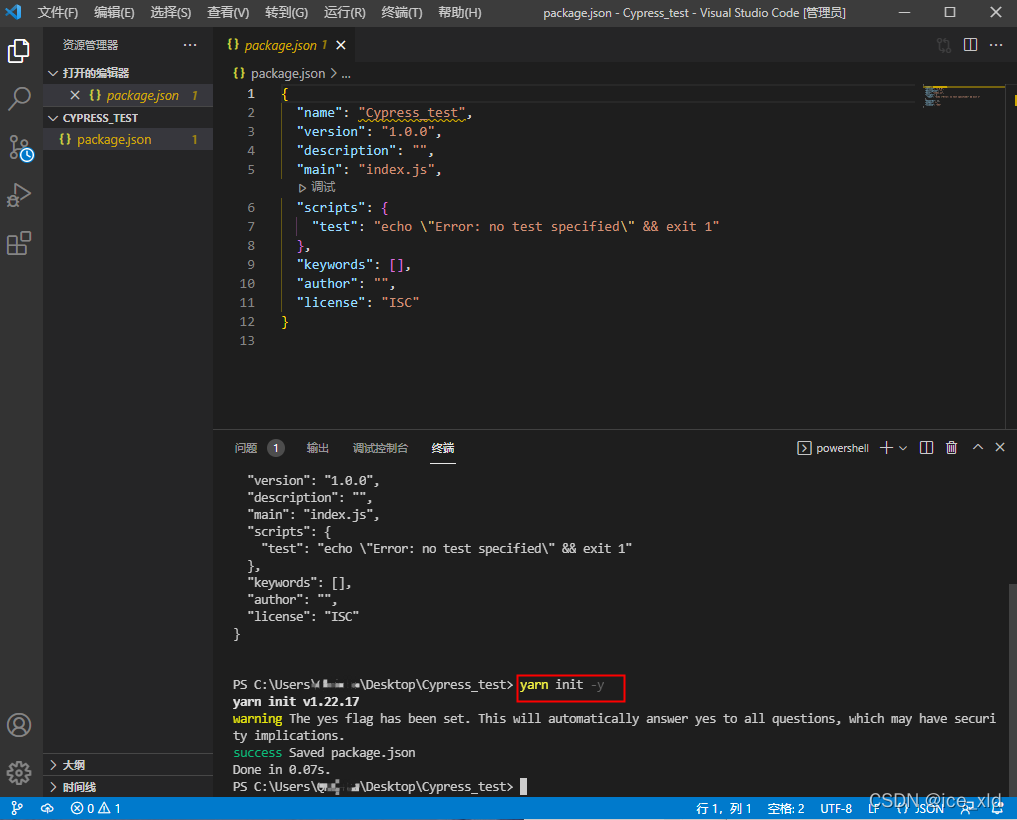Open the Run and Debug view
Image resolution: width=1017 pixels, height=820 pixels.
(19, 195)
